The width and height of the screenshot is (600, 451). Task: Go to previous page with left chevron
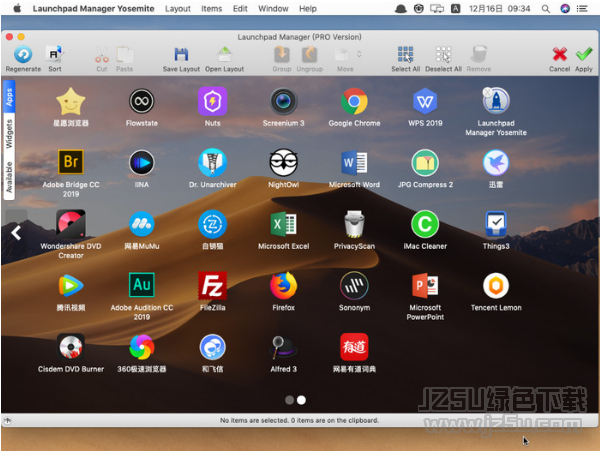16,233
